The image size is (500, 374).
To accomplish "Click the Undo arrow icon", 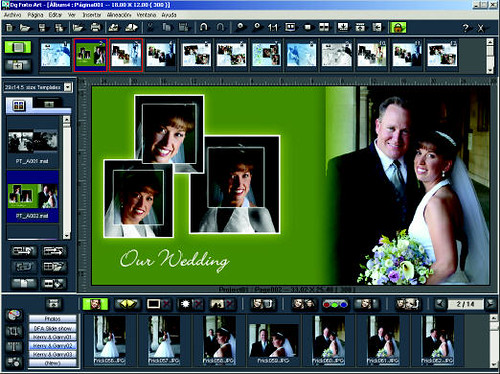I will pos(203,27).
